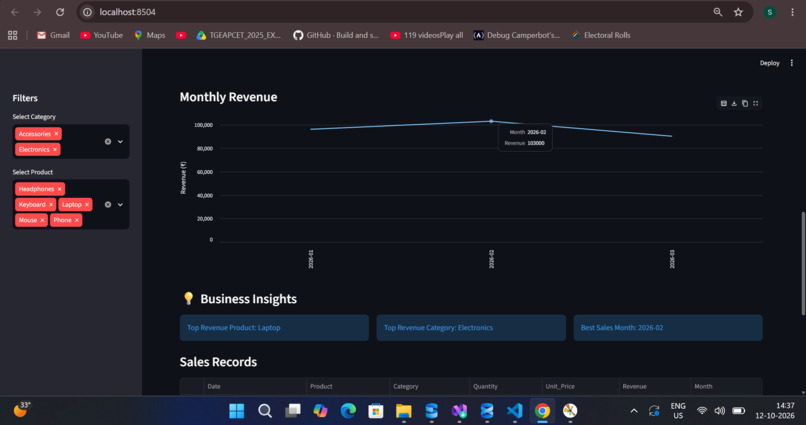This screenshot has width=806, height=425.
Task: Click the browser forward arrow
Action: (37, 12)
